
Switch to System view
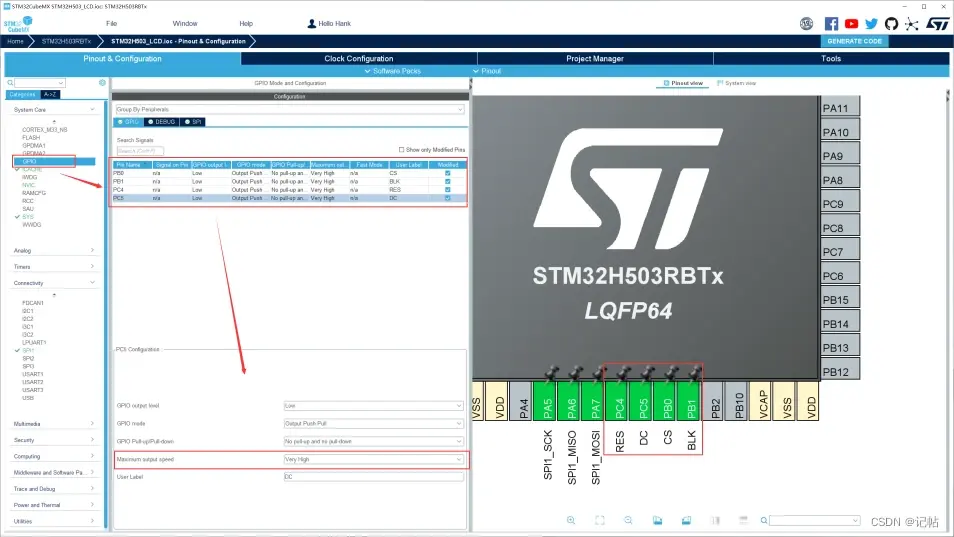tap(736, 83)
